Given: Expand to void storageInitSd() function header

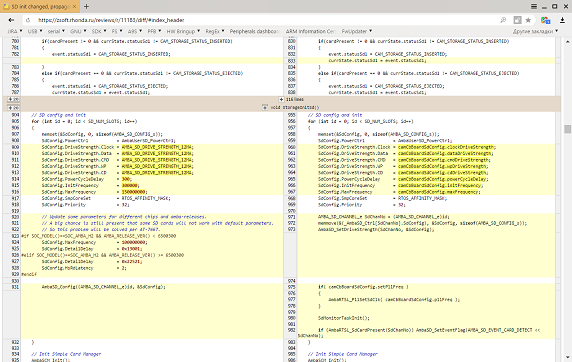Looking at the screenshot, I should 265,108.
